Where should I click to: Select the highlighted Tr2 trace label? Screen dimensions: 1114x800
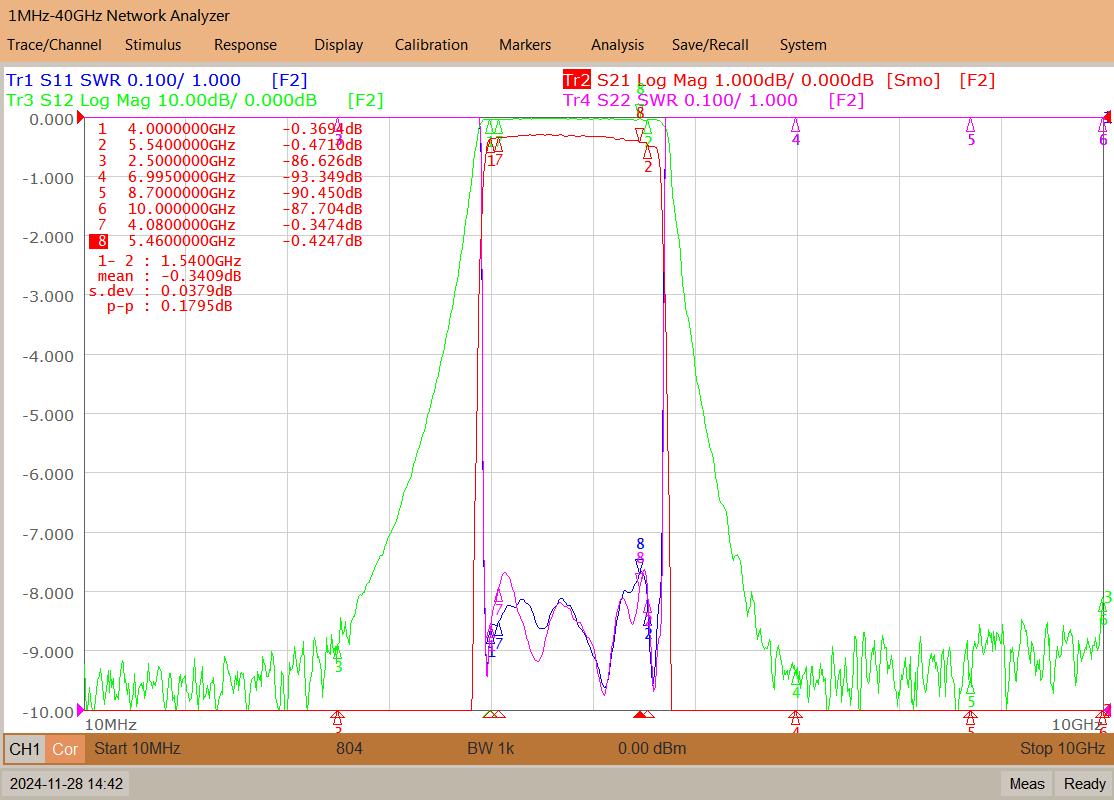(576, 80)
